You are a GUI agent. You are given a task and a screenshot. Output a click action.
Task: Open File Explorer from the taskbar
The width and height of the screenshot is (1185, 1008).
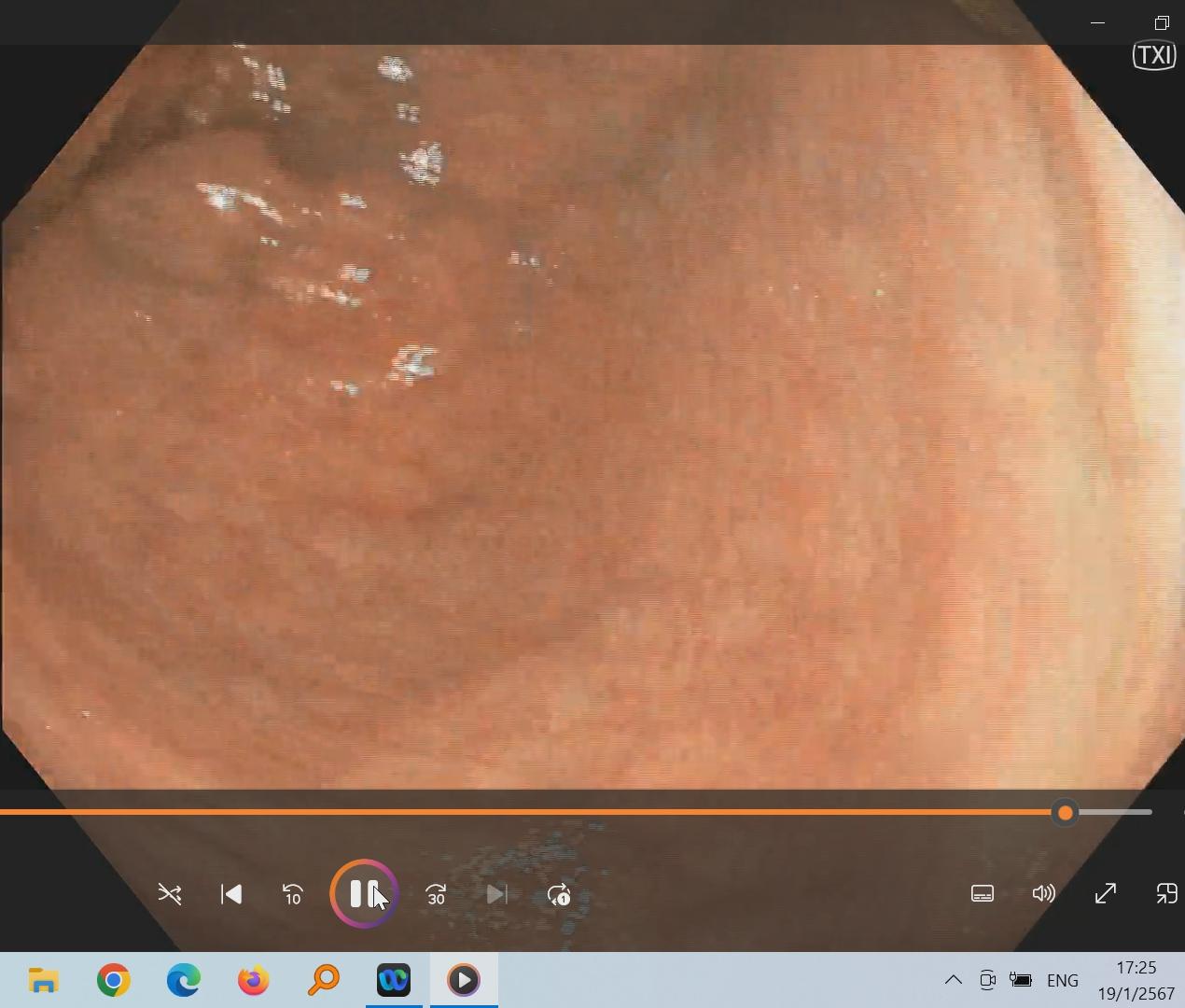coord(43,980)
